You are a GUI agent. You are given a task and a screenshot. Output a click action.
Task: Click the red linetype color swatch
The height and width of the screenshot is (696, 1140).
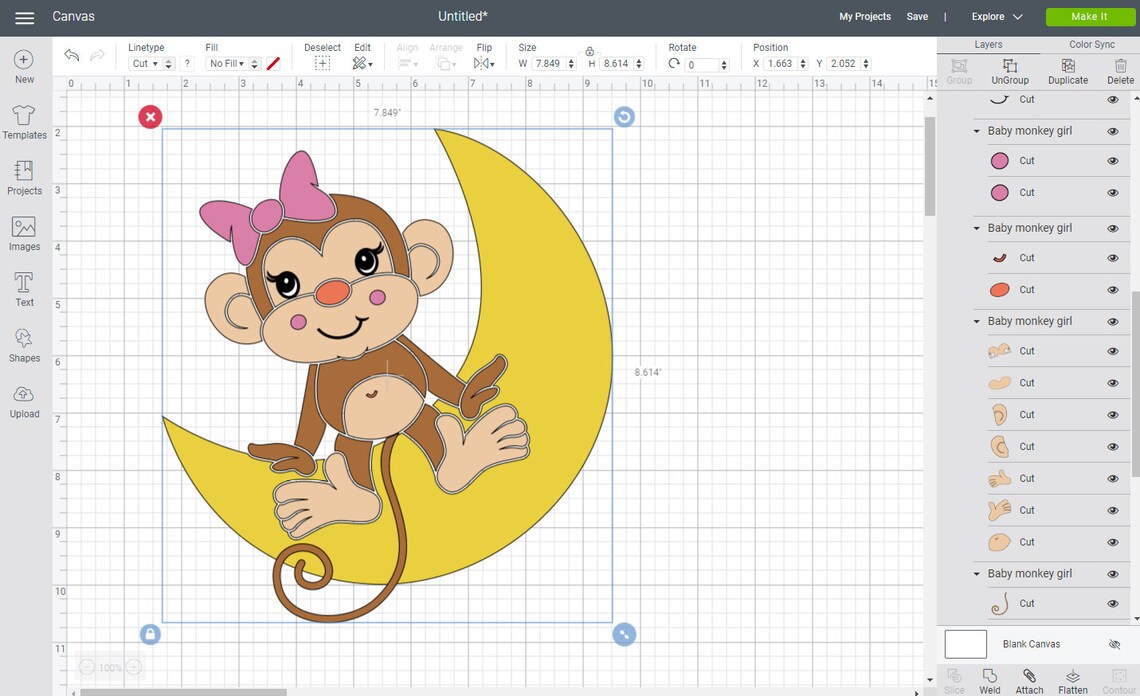(273, 63)
